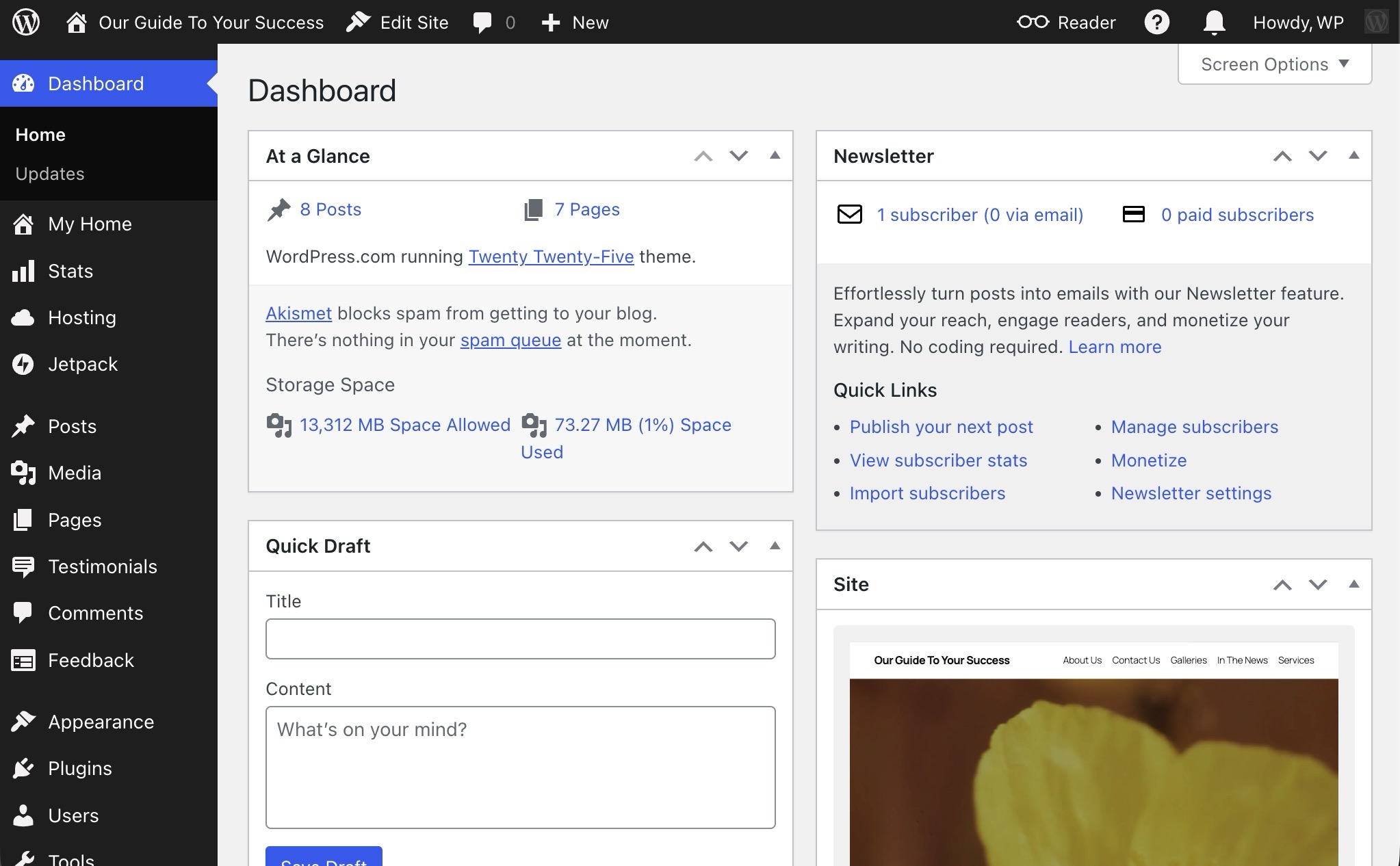Click the home icon next to site name
Viewport: 1400px width, 866px height.
75,22
